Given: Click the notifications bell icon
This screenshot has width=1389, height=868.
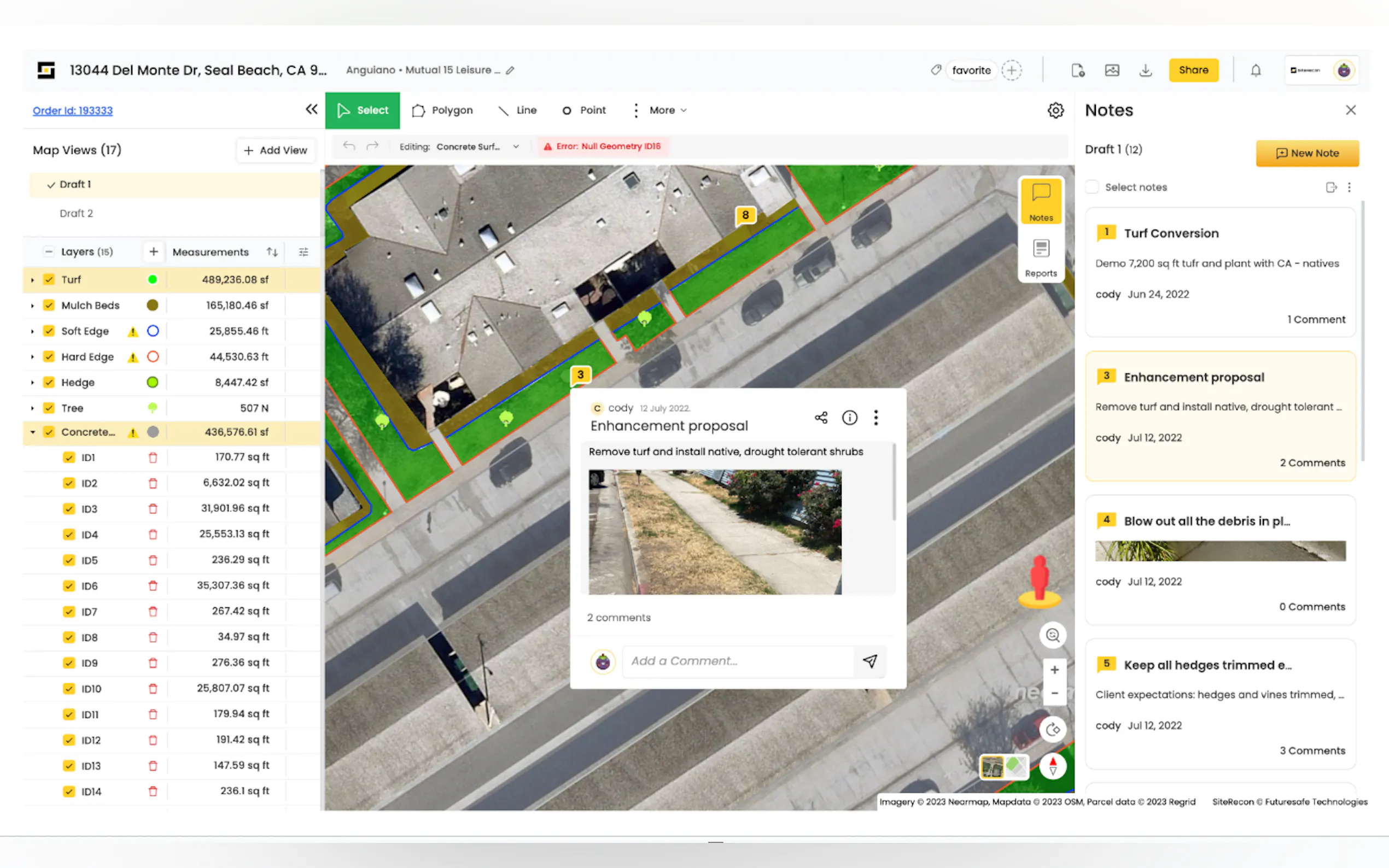Looking at the screenshot, I should pos(1256,70).
